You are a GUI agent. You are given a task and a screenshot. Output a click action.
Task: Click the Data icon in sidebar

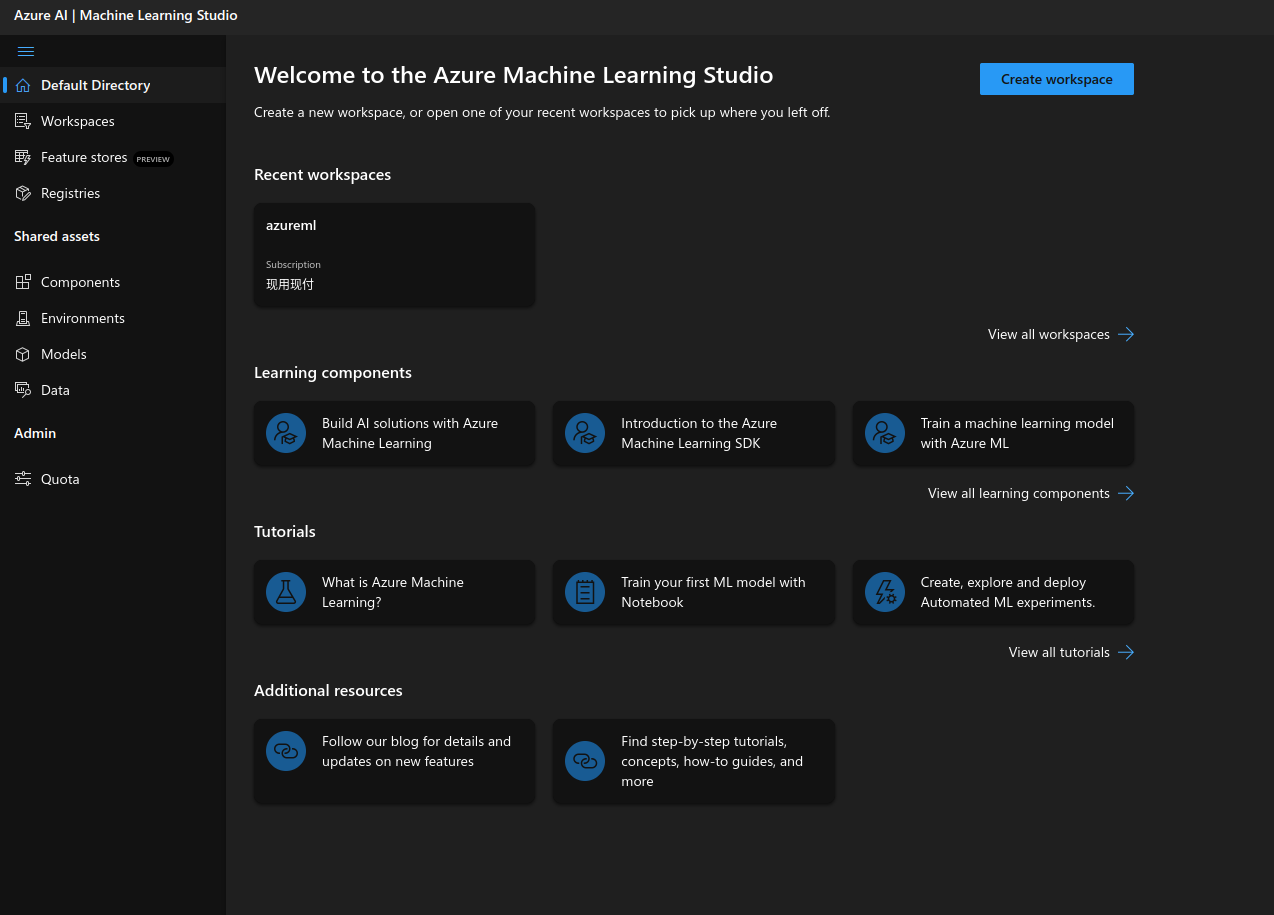pos(23,390)
